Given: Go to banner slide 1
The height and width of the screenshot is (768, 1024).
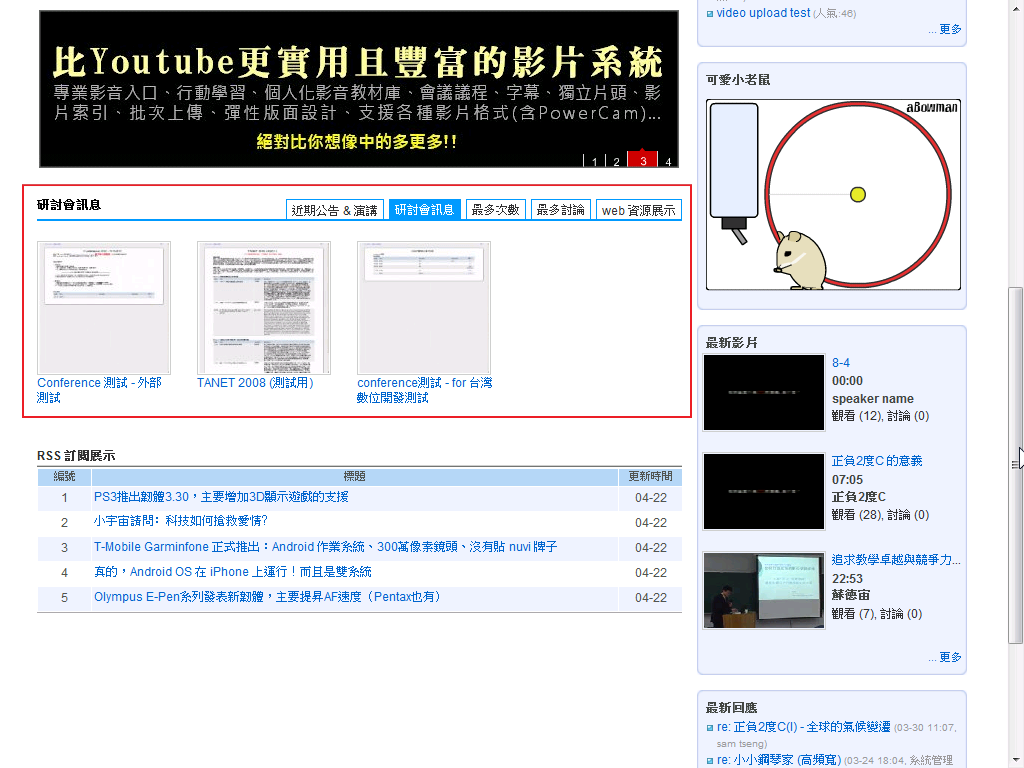Looking at the screenshot, I should [x=594, y=161].
